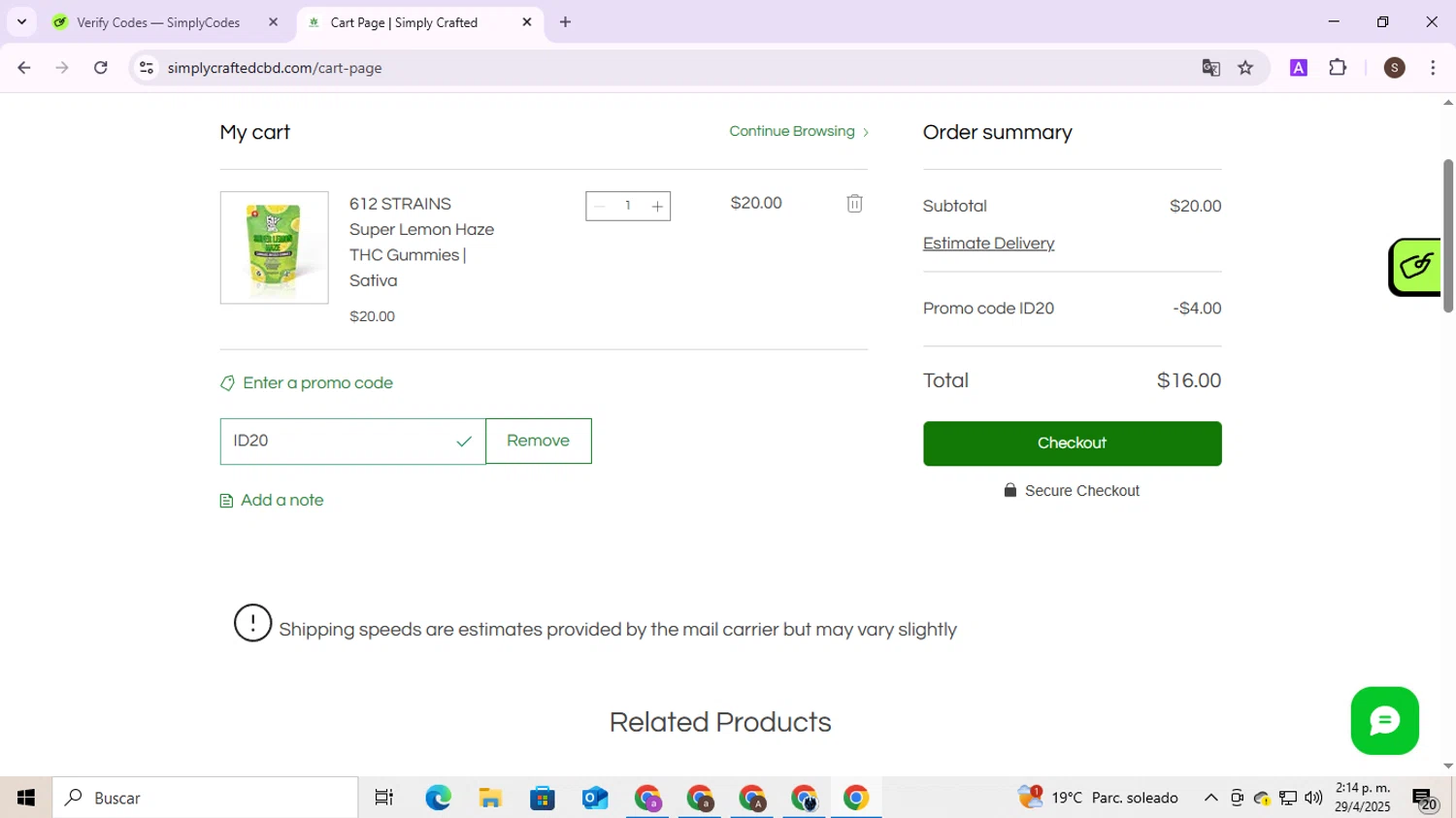Click the promo code field containing ID20

coord(352,442)
